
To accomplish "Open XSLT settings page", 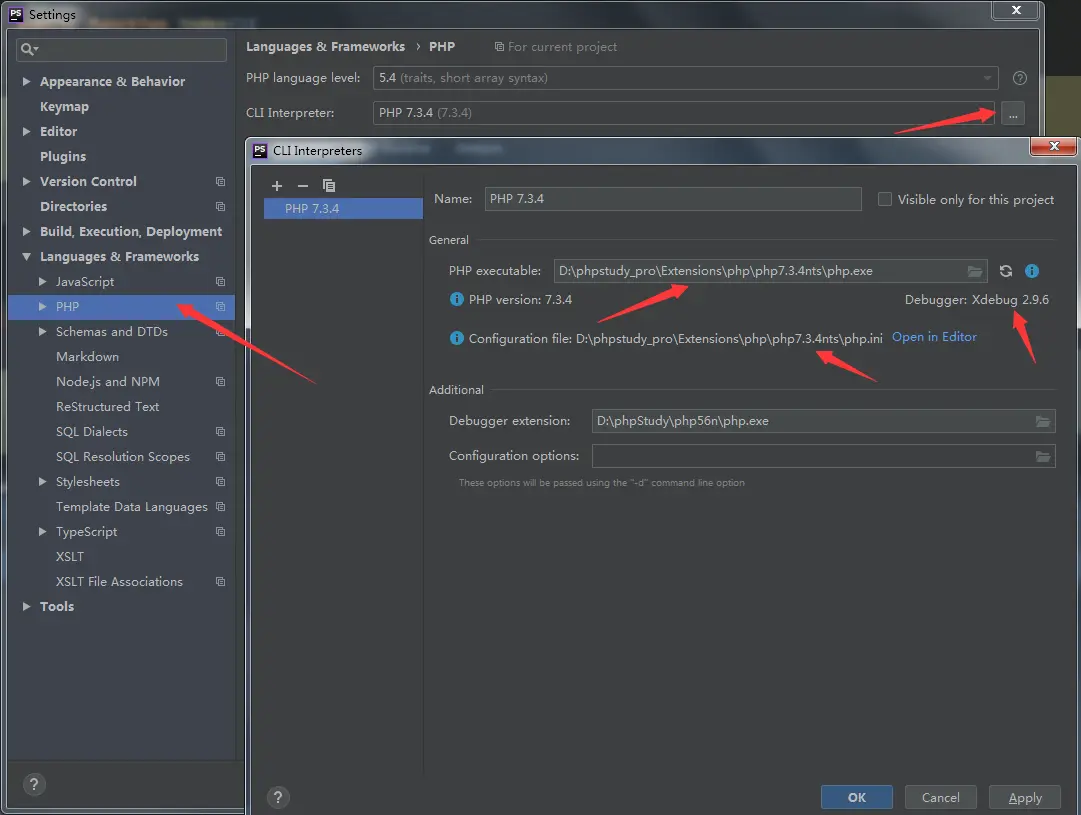I will coord(70,556).
